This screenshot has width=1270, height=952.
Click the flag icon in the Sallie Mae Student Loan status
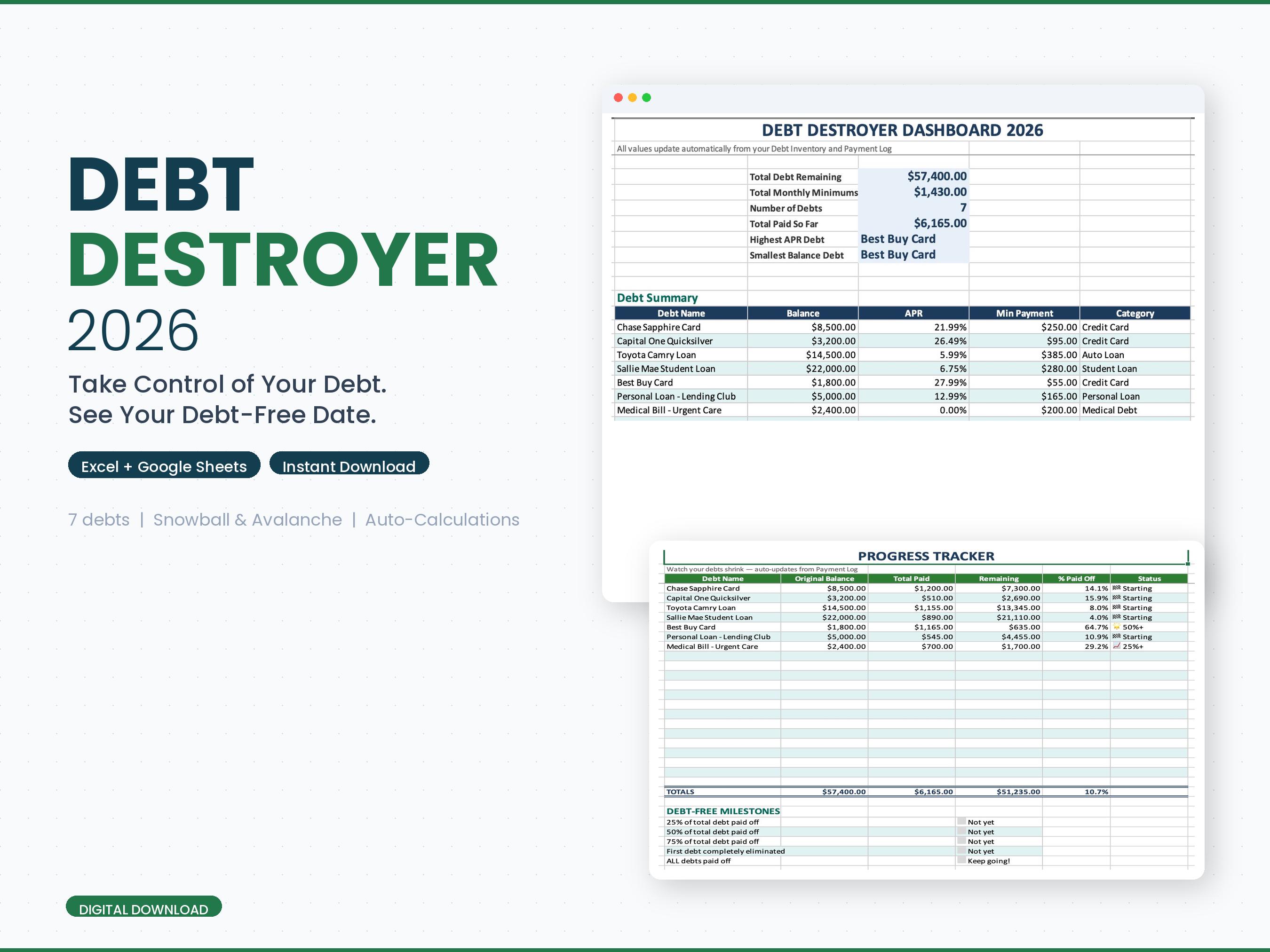pyautogui.click(x=1116, y=617)
